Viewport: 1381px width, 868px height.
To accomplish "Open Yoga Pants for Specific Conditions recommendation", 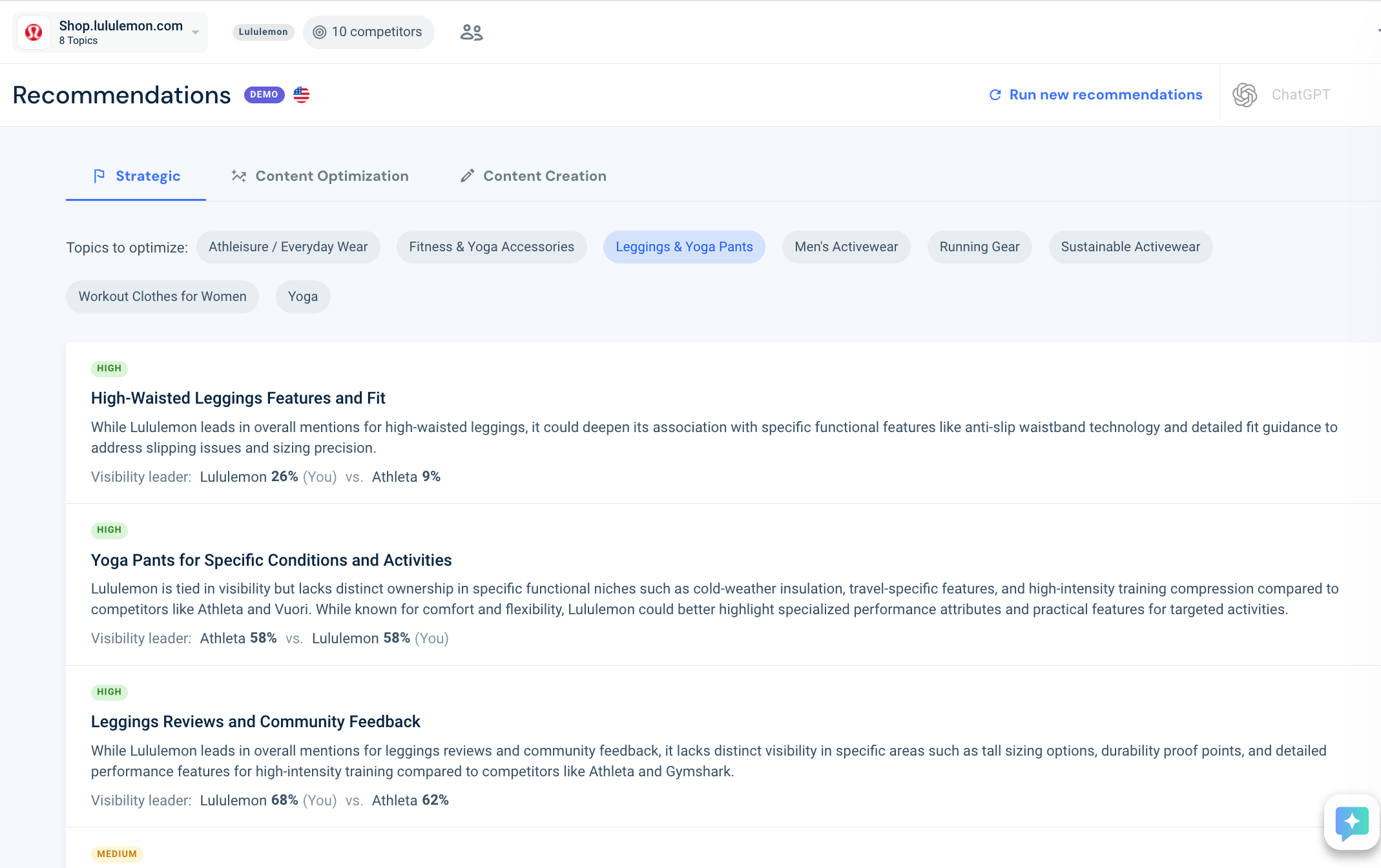I will (x=271, y=560).
